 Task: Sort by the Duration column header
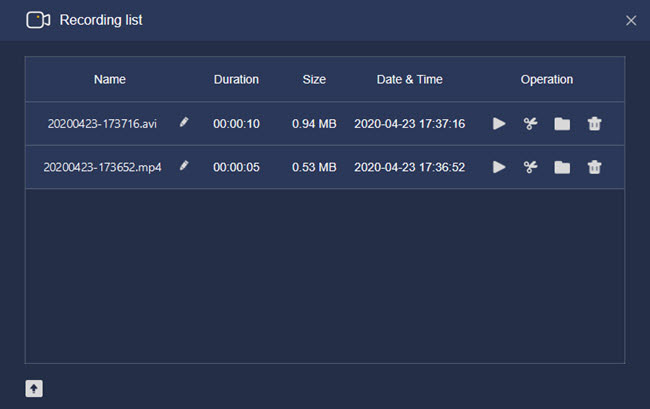click(x=236, y=79)
